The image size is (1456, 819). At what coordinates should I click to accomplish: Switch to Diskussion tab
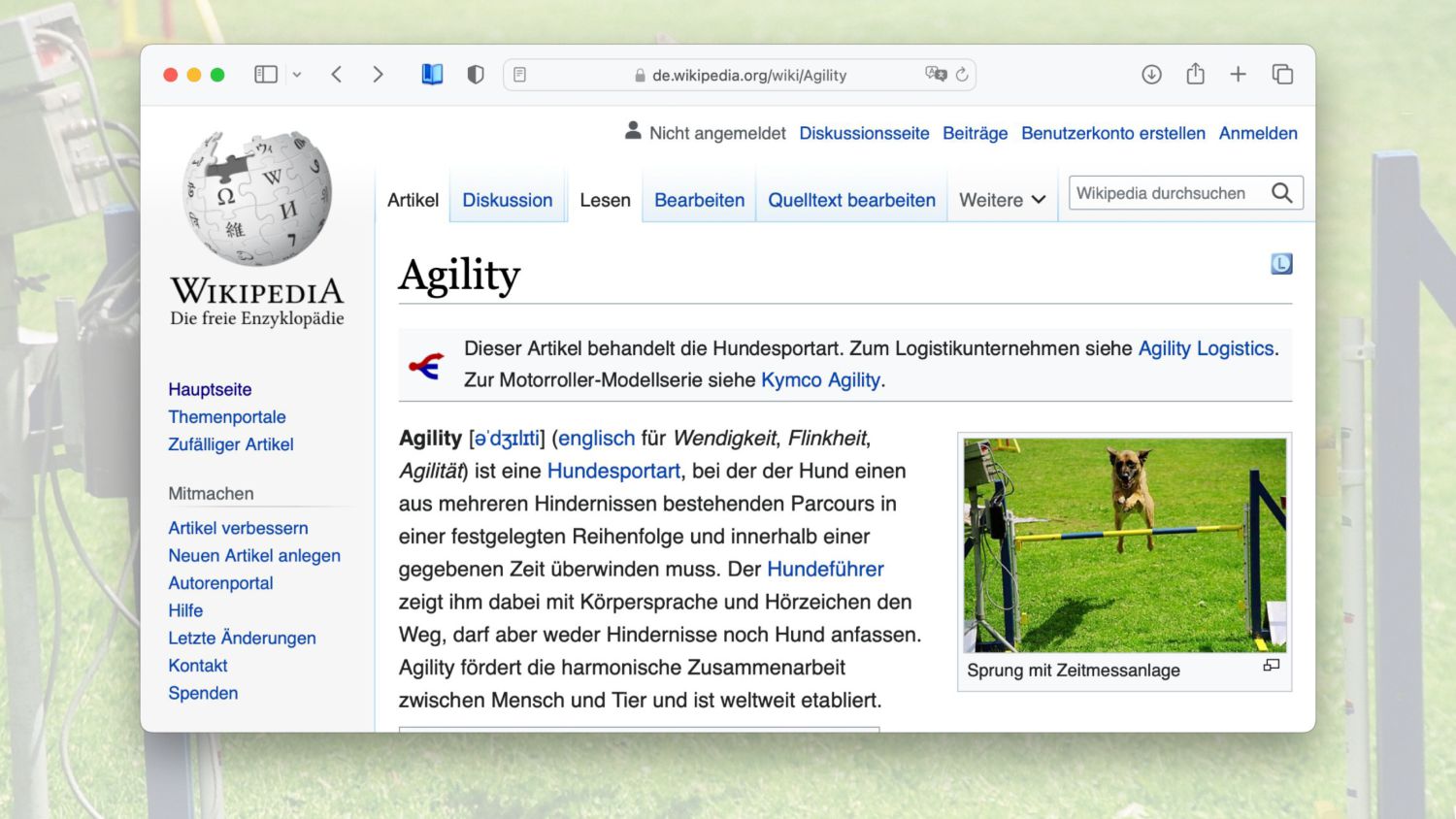508,200
